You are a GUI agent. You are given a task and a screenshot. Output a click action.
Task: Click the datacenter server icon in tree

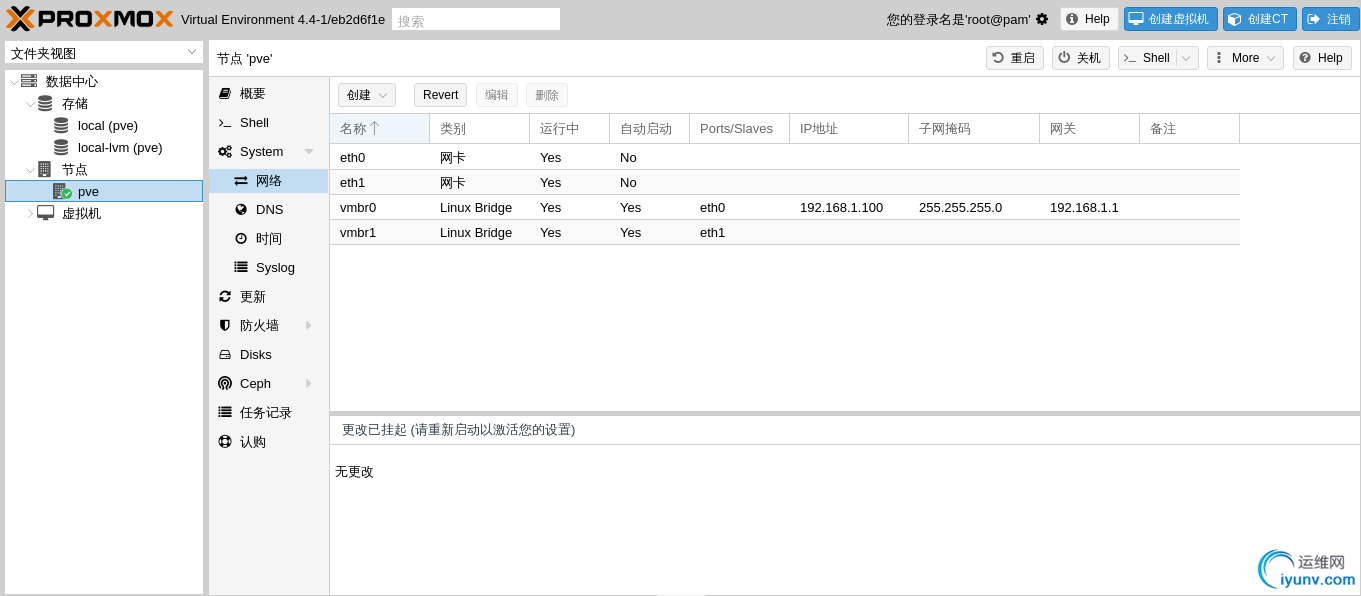point(29,81)
